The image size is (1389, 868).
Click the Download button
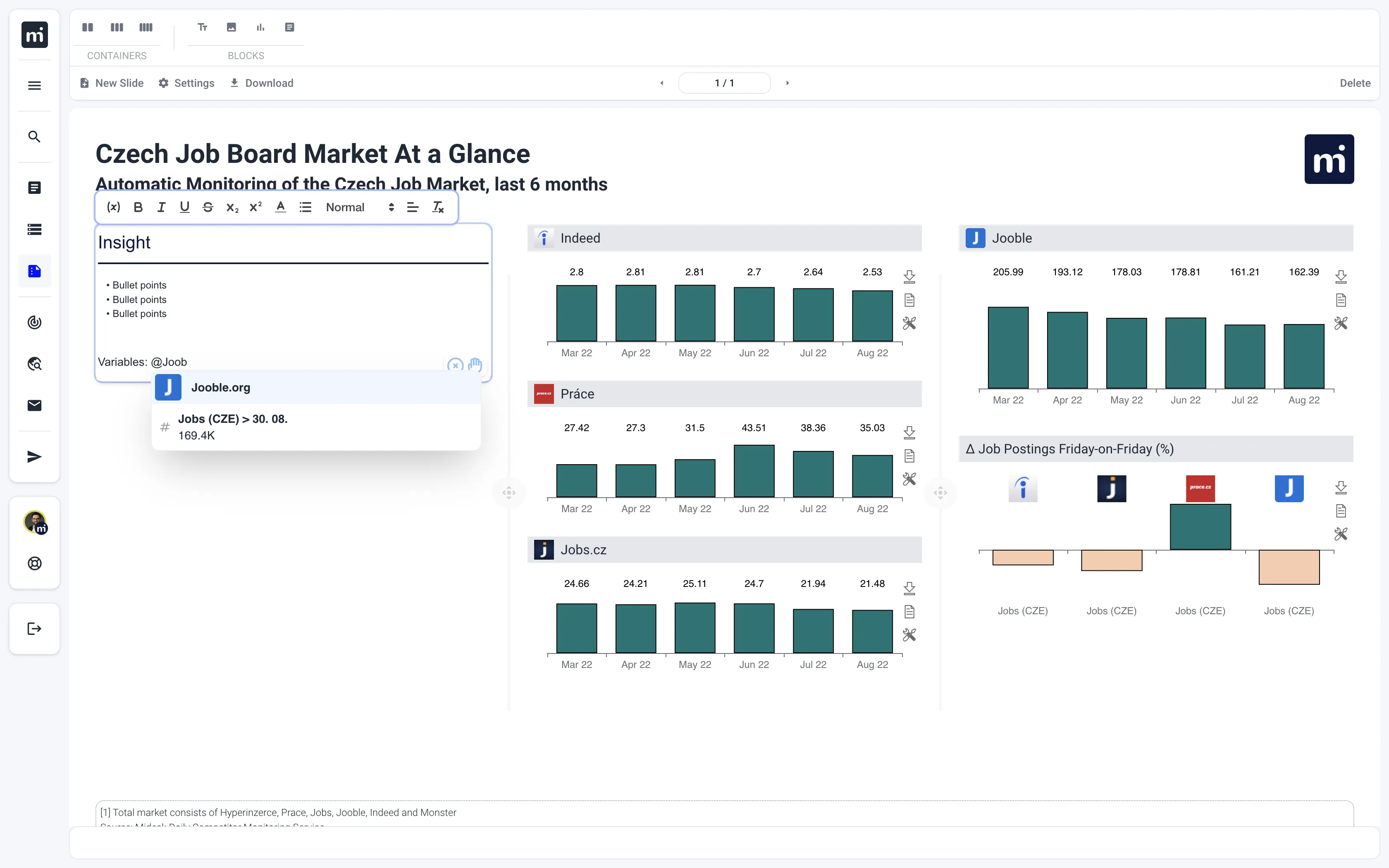click(x=262, y=83)
